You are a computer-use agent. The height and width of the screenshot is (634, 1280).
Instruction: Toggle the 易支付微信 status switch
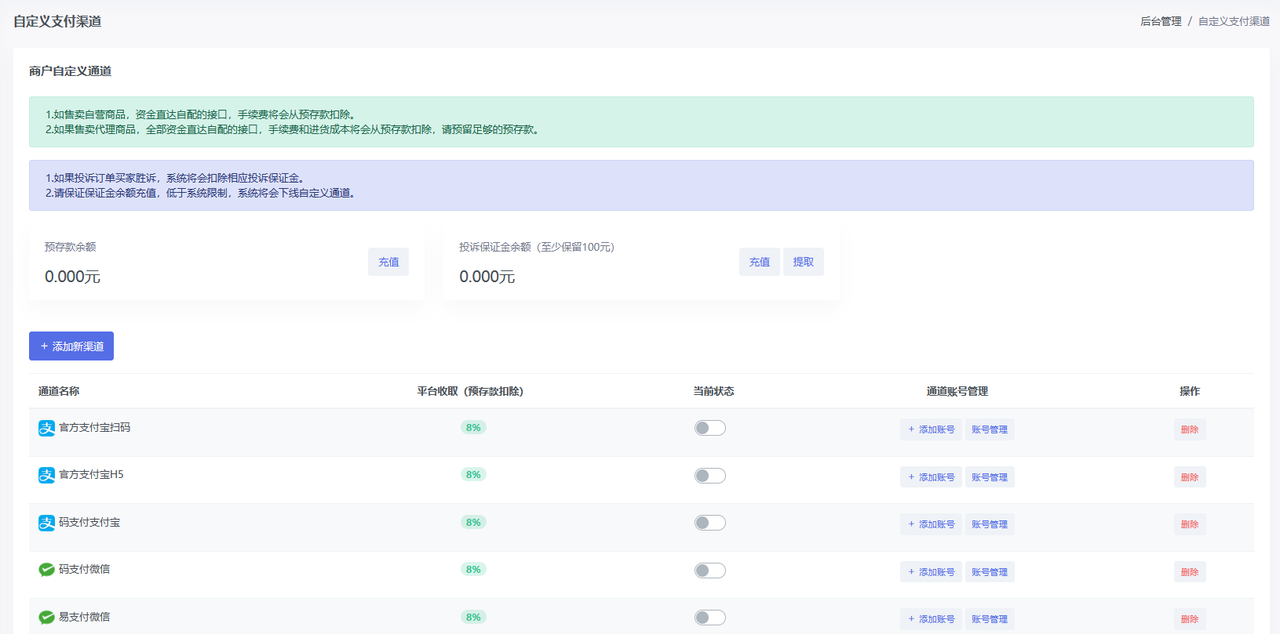click(x=710, y=618)
